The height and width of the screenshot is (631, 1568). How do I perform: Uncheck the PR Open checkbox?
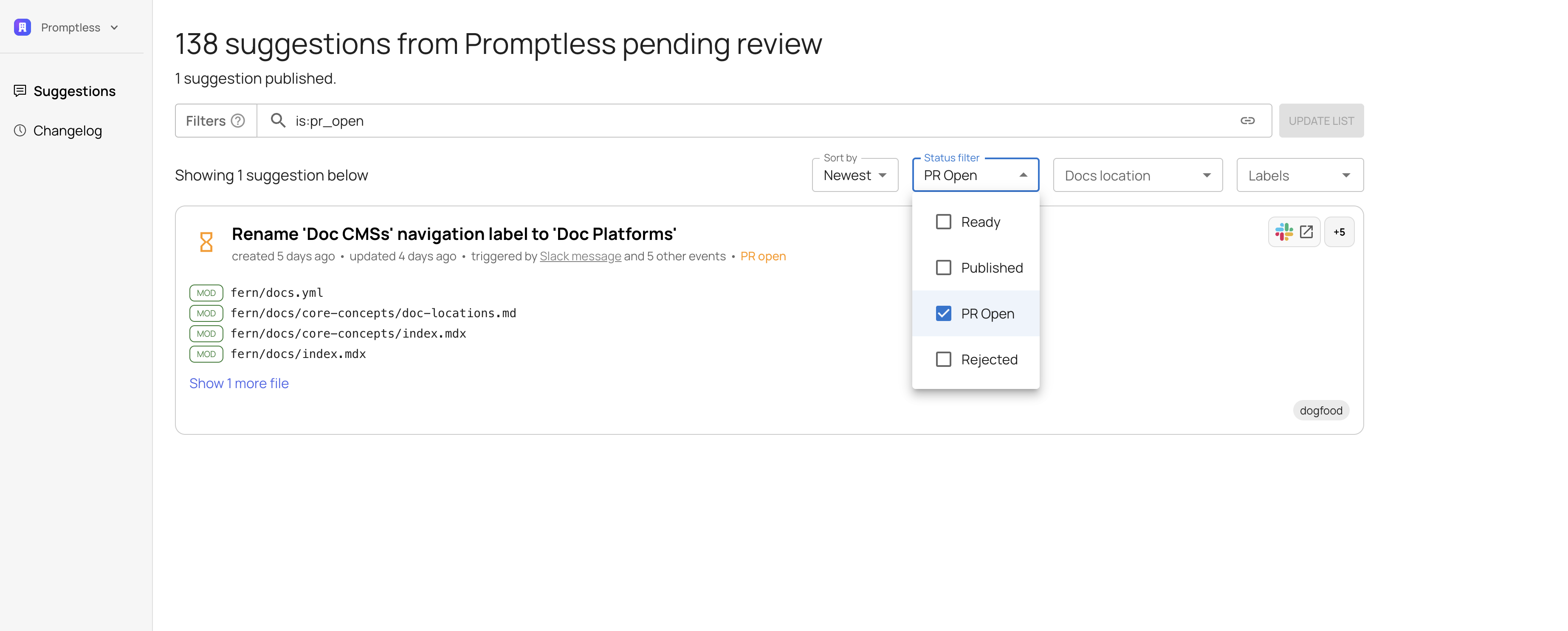[x=944, y=313]
